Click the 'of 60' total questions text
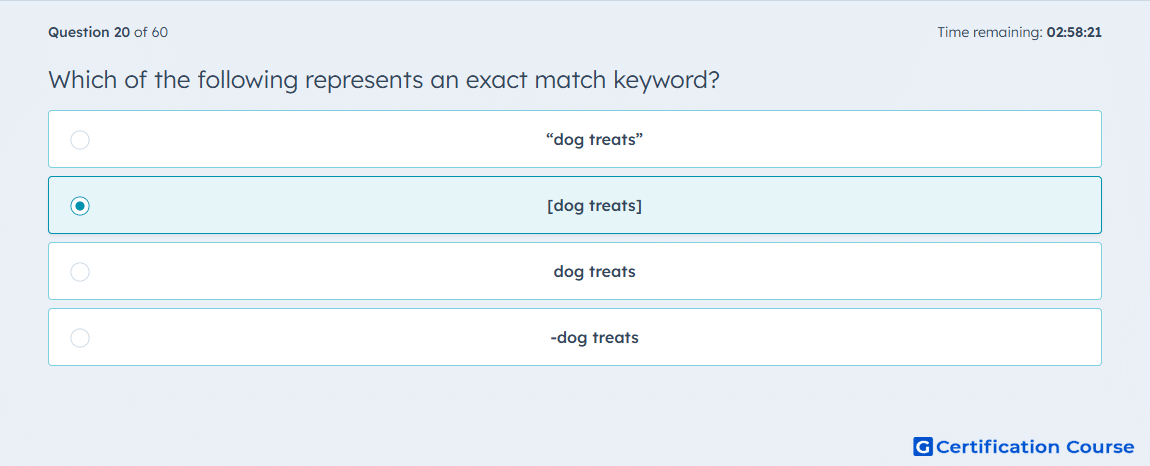 [151, 32]
